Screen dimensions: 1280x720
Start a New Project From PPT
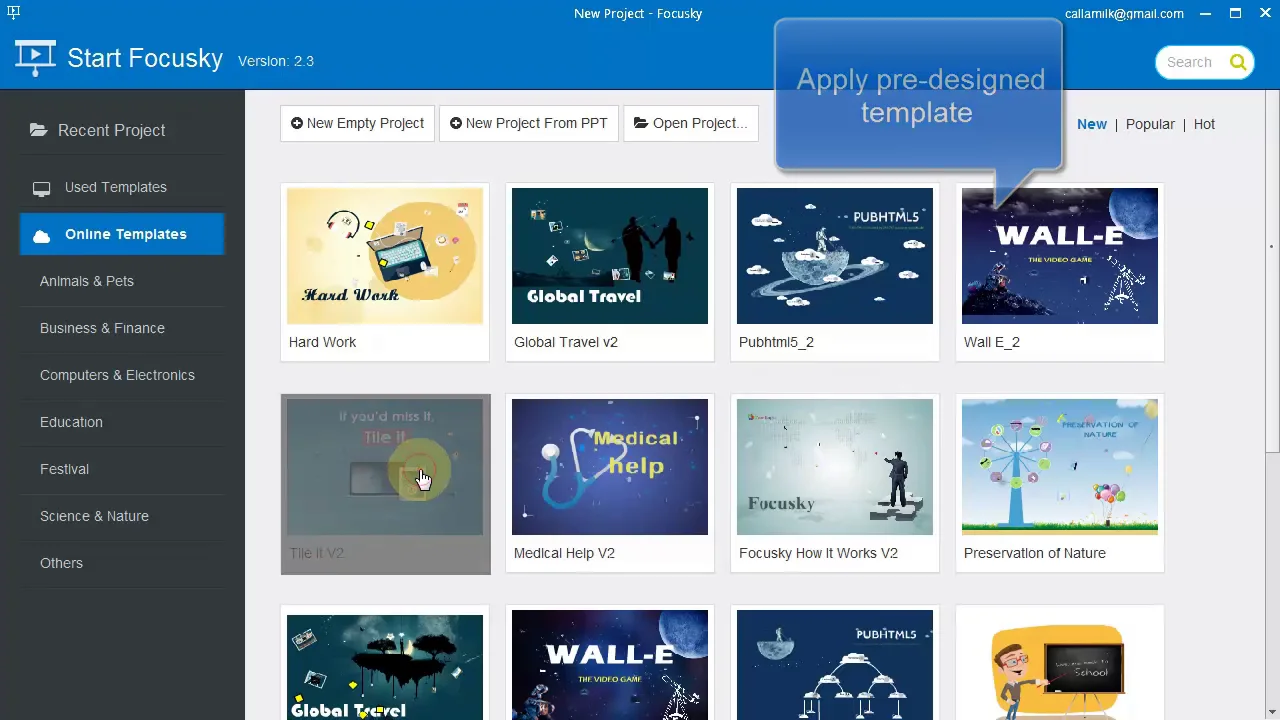(529, 123)
